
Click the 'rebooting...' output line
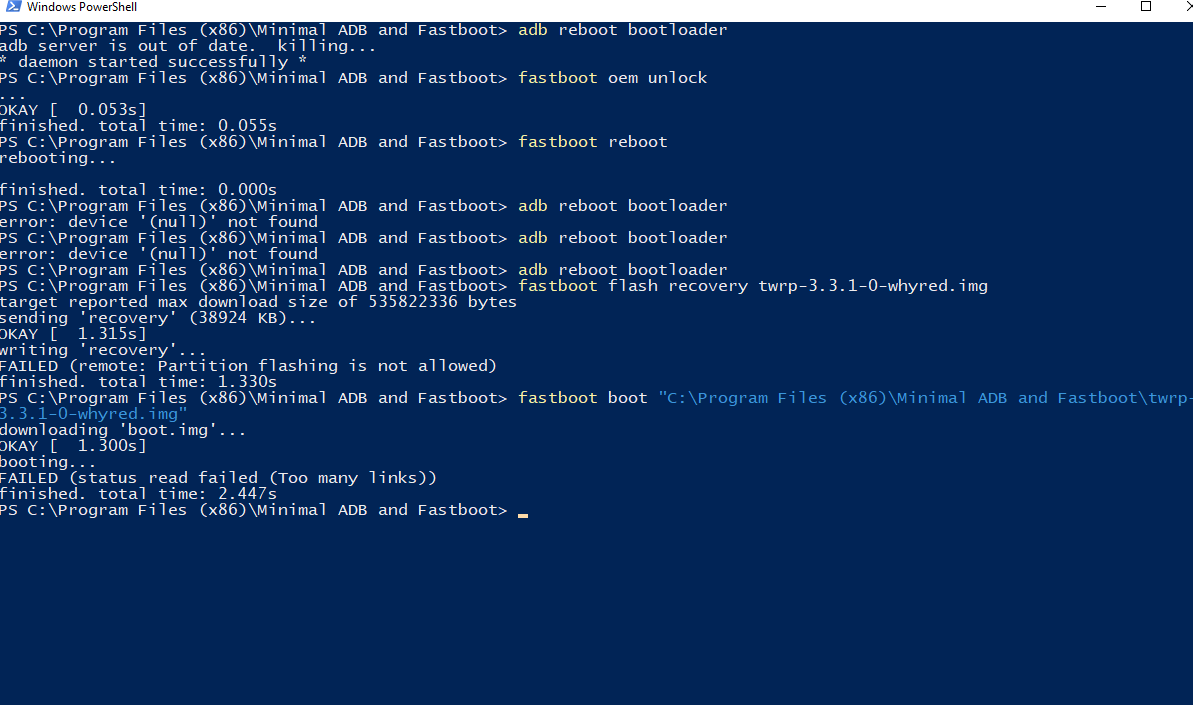pyautogui.click(x=58, y=158)
